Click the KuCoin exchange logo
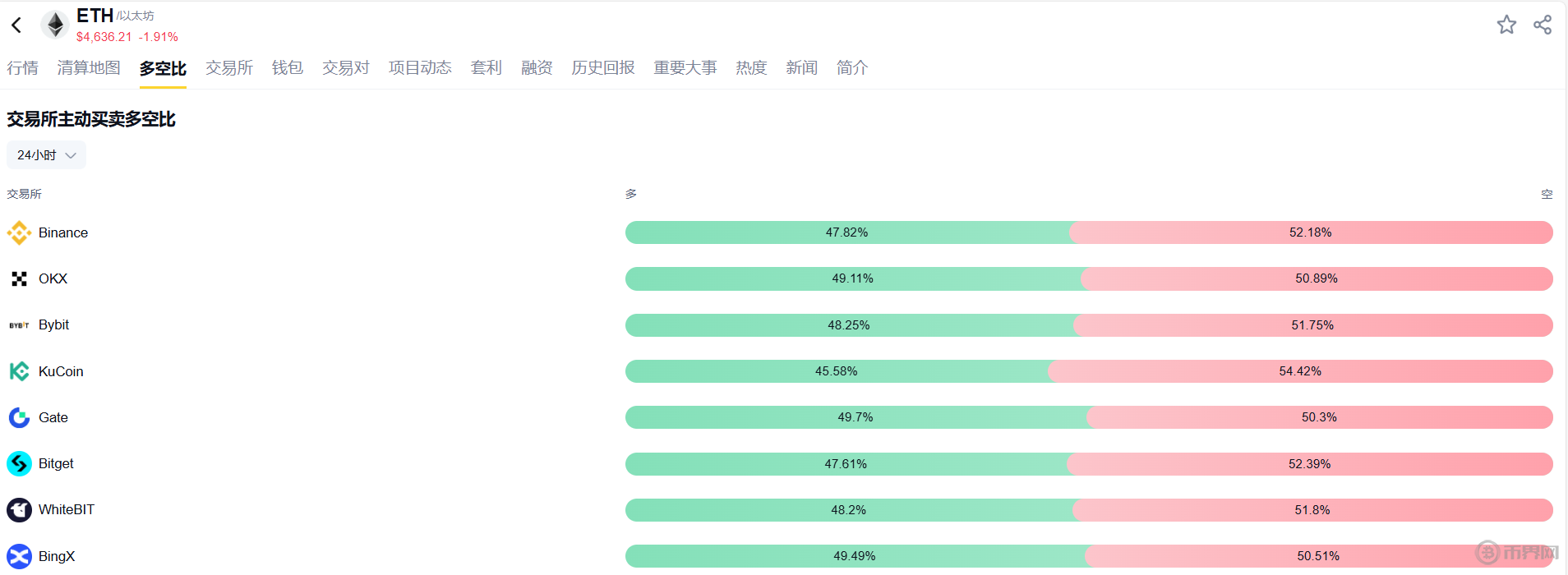Viewport: 1568px width, 575px height. click(19, 371)
